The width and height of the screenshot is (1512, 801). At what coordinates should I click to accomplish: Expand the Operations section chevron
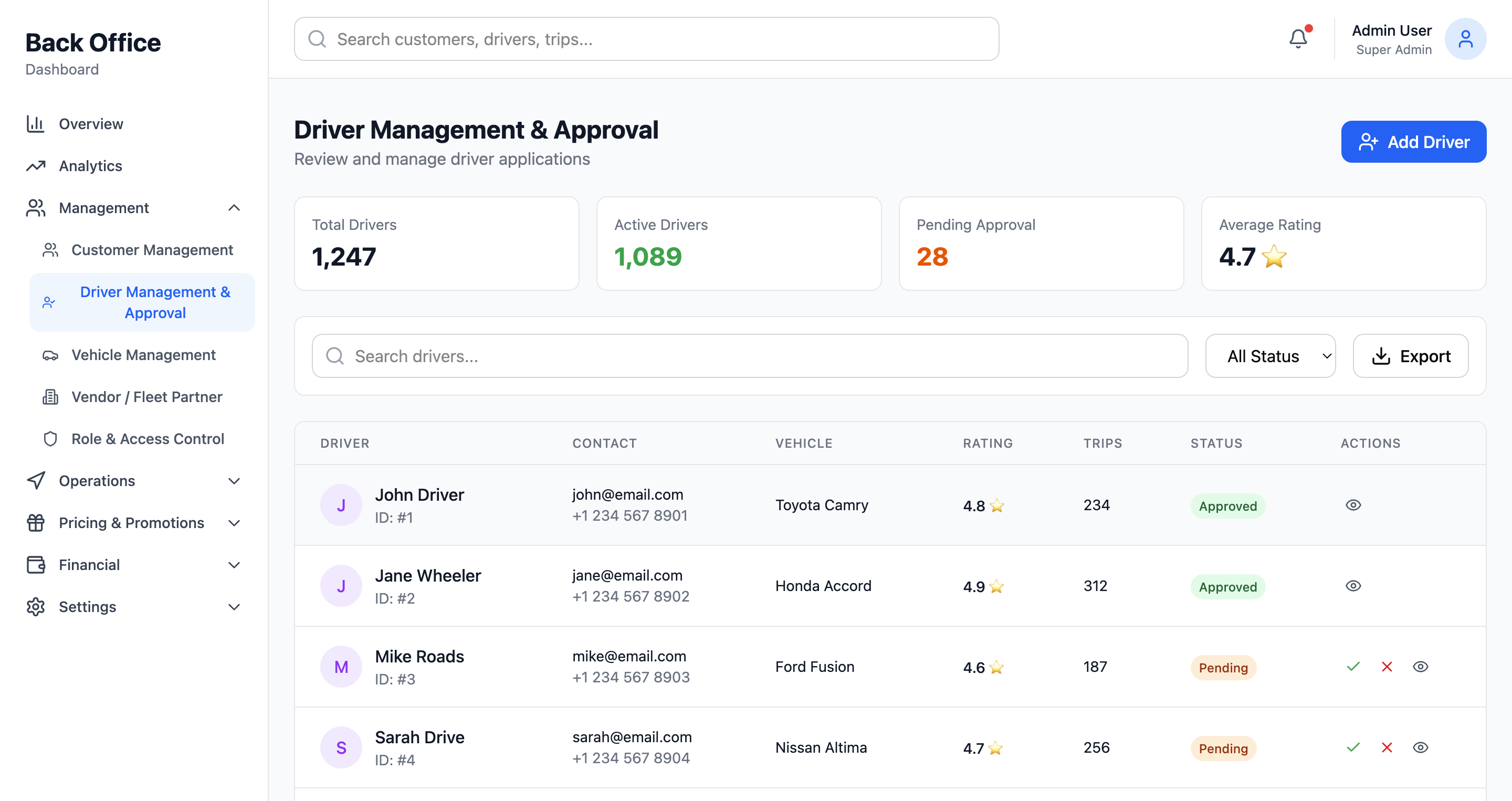coord(234,481)
